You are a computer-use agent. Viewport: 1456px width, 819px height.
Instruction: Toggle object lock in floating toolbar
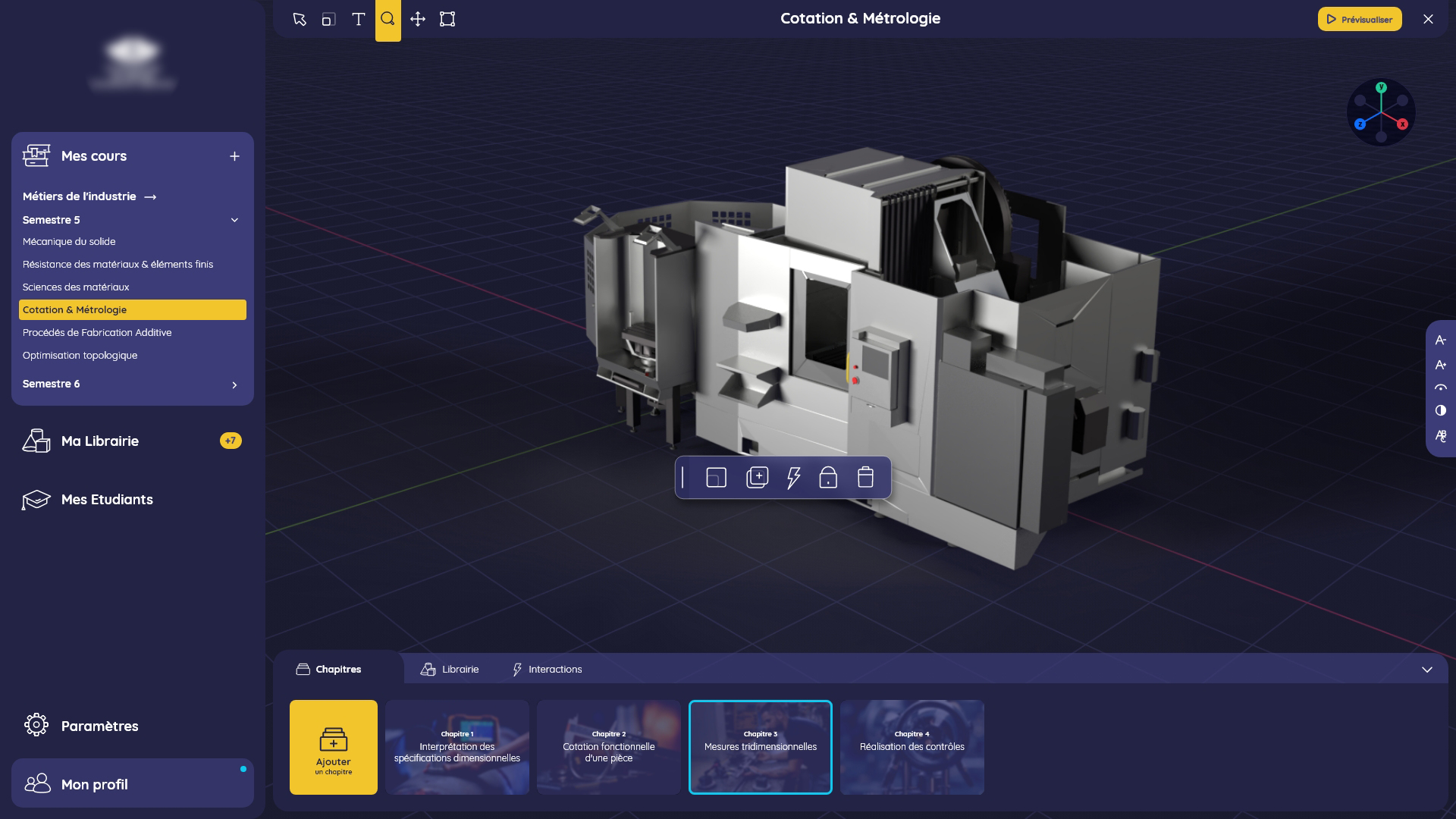click(828, 477)
